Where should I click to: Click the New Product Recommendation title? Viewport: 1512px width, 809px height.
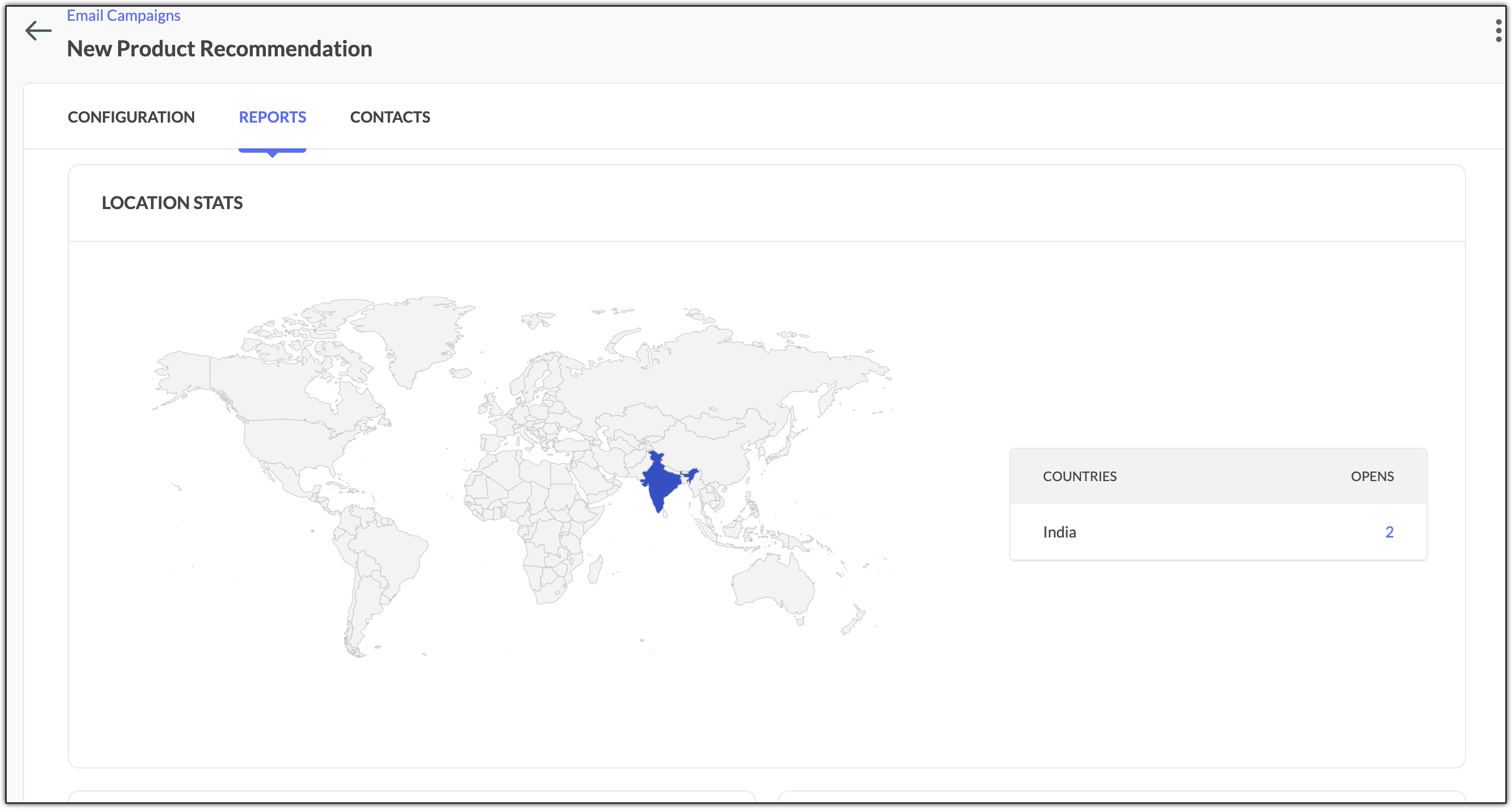219,49
